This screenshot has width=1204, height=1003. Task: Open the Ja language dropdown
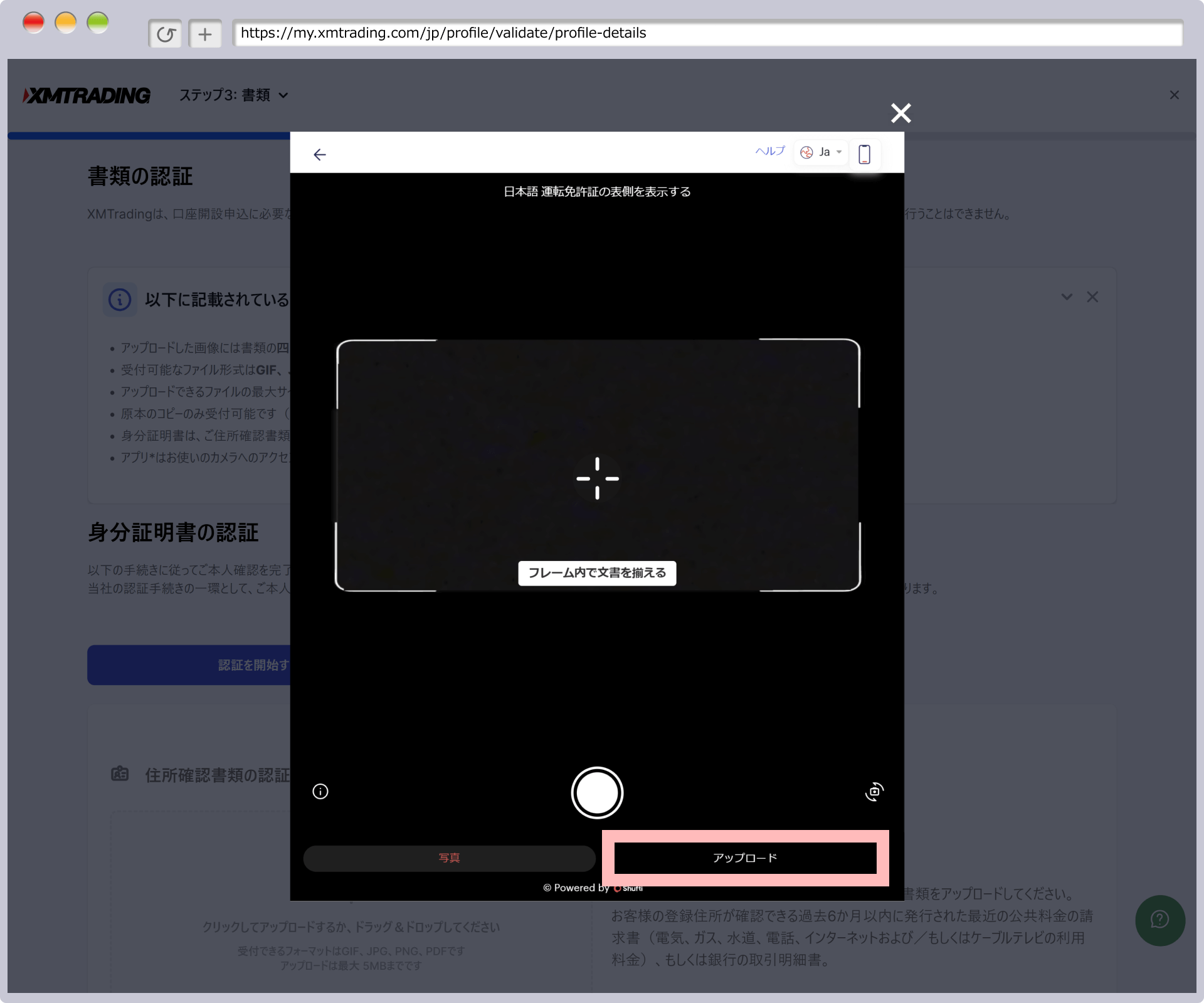click(821, 152)
